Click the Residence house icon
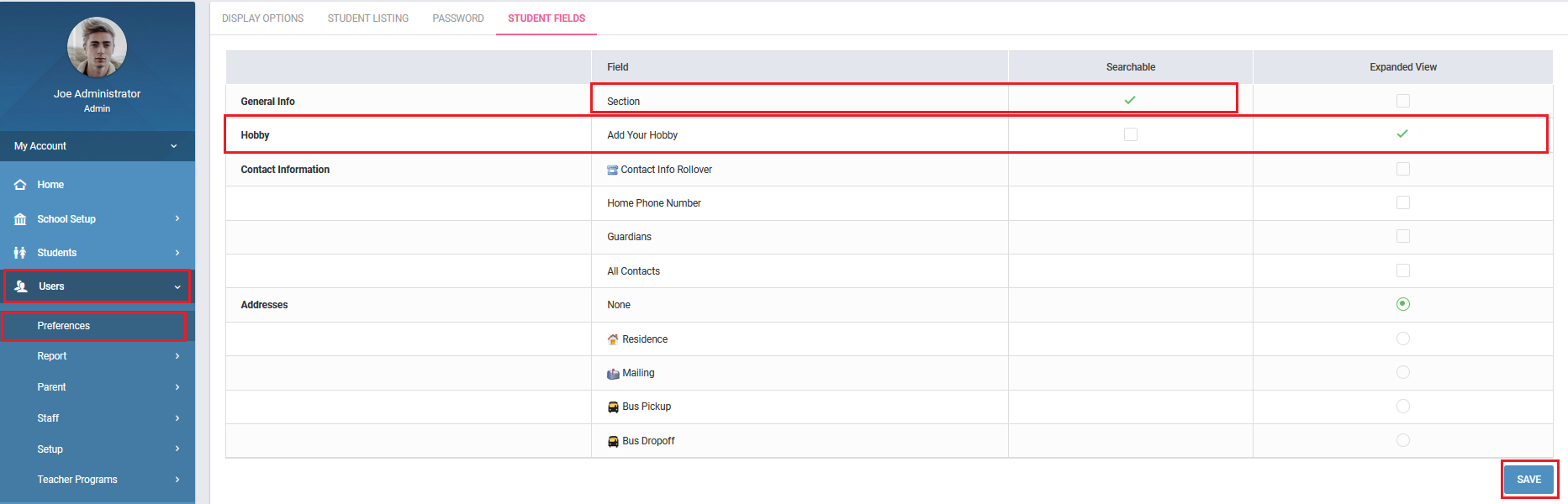 pos(613,339)
